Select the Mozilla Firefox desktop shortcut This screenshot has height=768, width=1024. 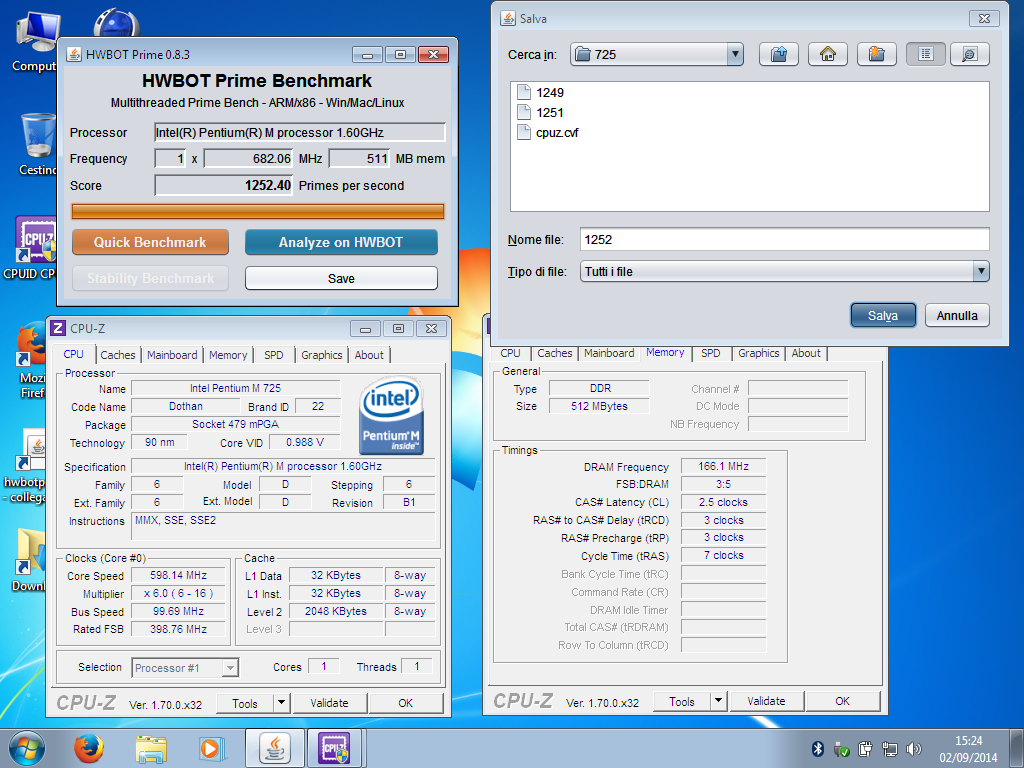pyautogui.click(x=31, y=359)
